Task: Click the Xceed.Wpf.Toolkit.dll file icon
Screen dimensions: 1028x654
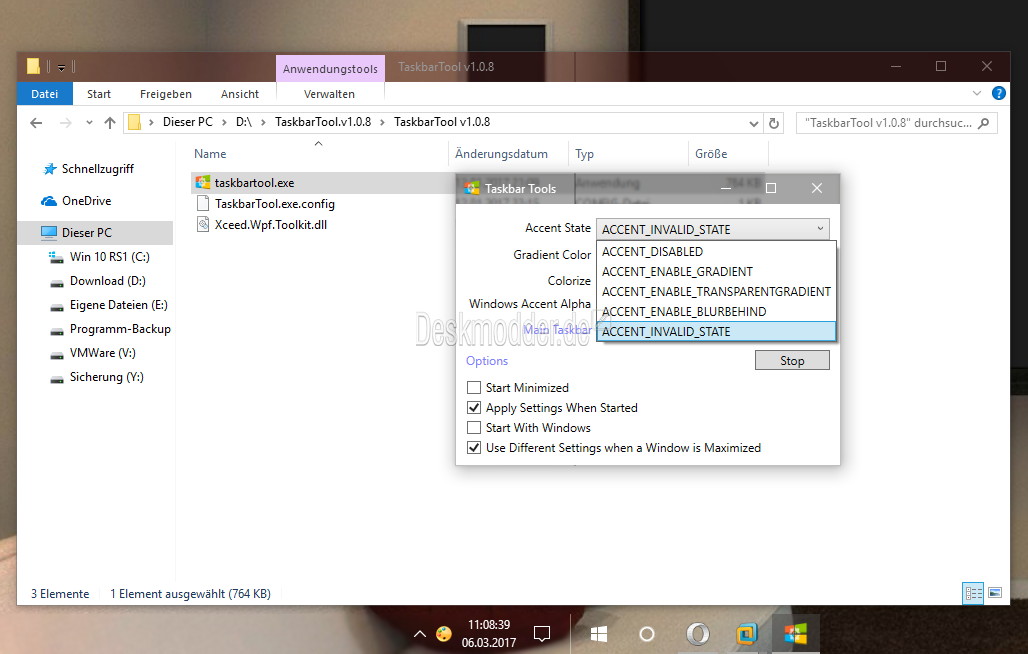Action: tap(203, 225)
